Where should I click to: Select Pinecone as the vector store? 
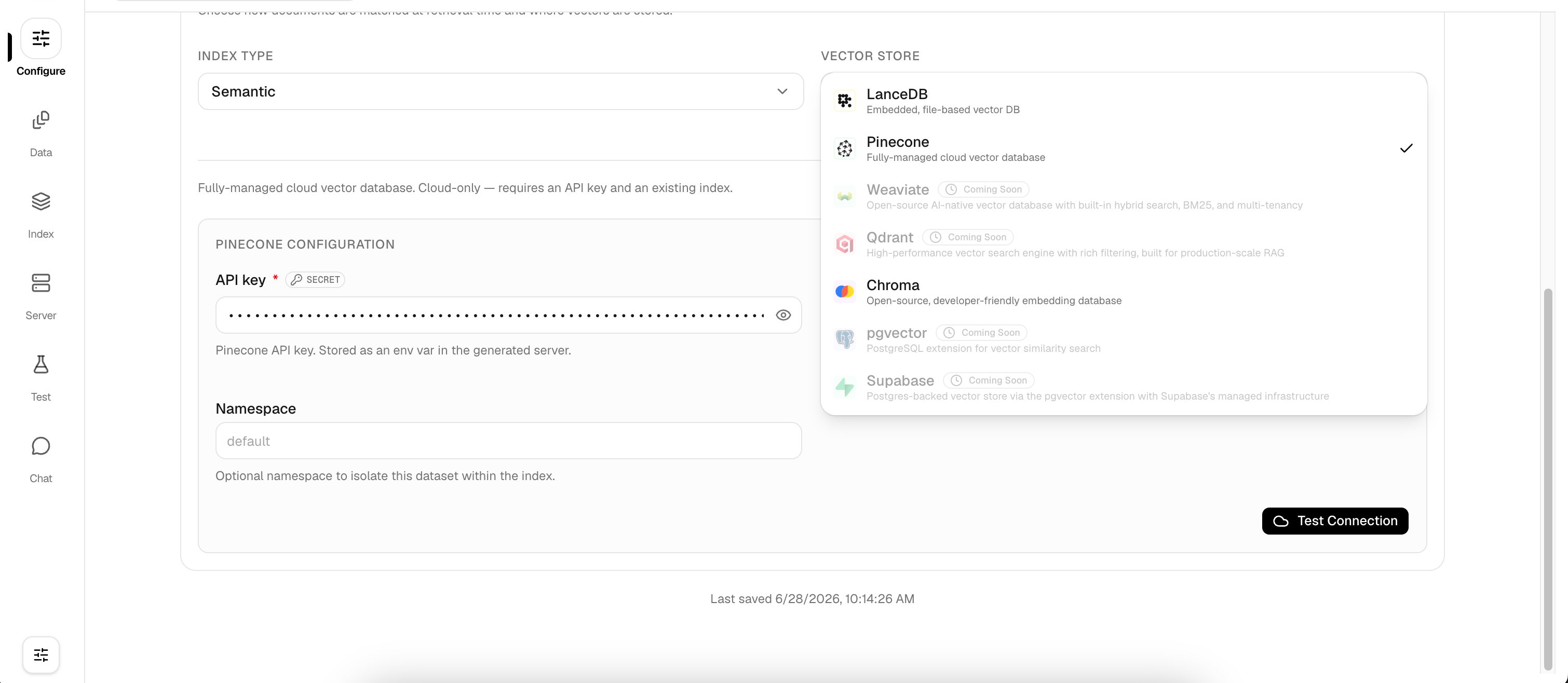point(1124,148)
